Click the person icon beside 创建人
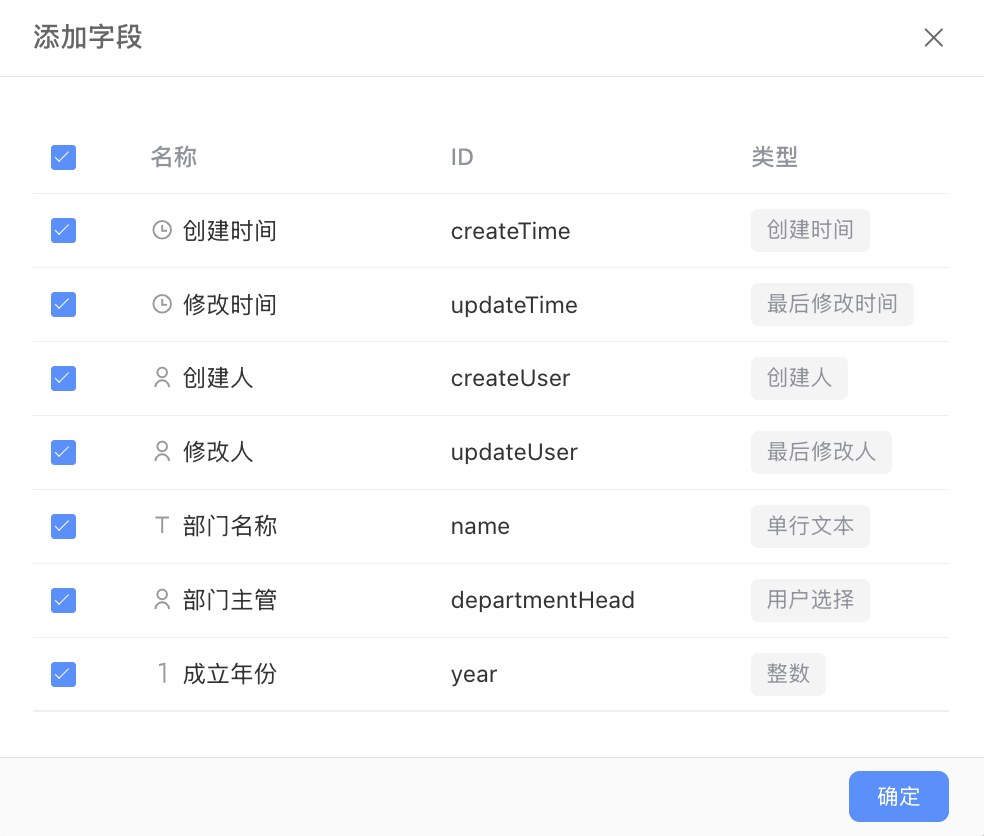This screenshot has height=836, width=984. click(162, 378)
